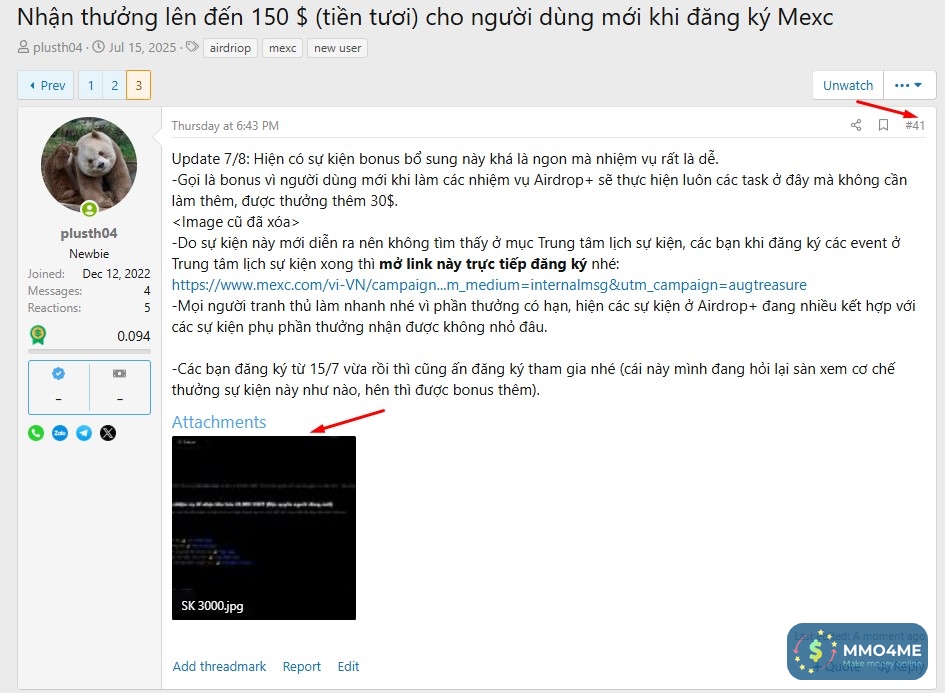
Task: Click the money banknote icon in user box
Action: [119, 374]
